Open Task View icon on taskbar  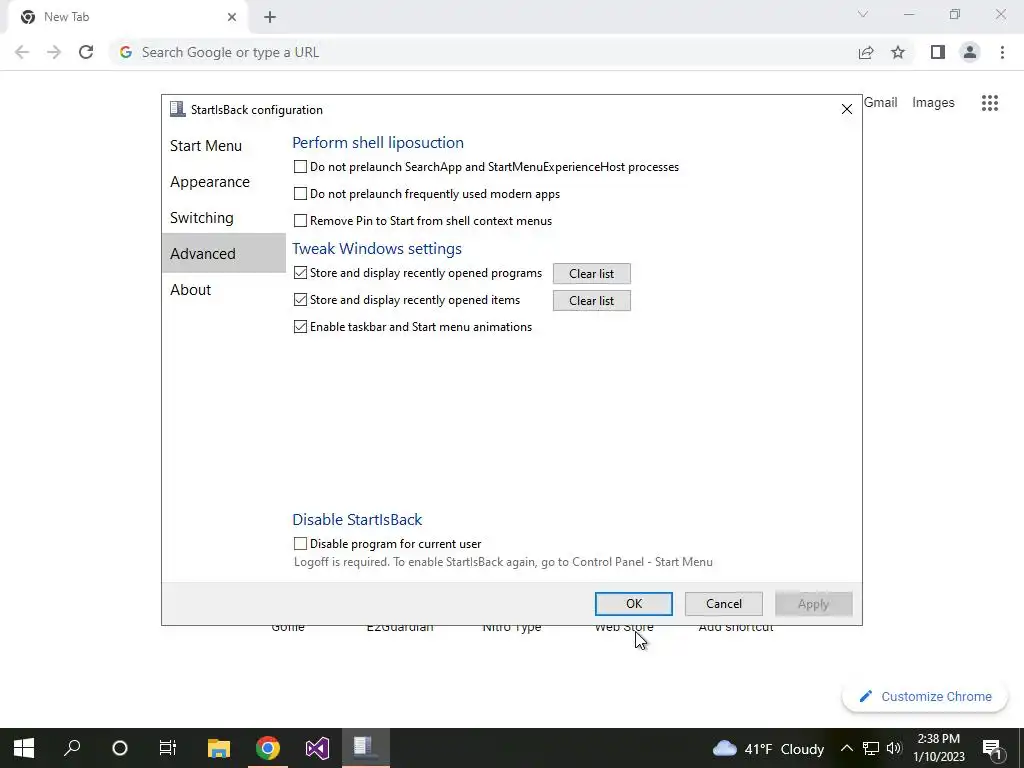coord(168,748)
